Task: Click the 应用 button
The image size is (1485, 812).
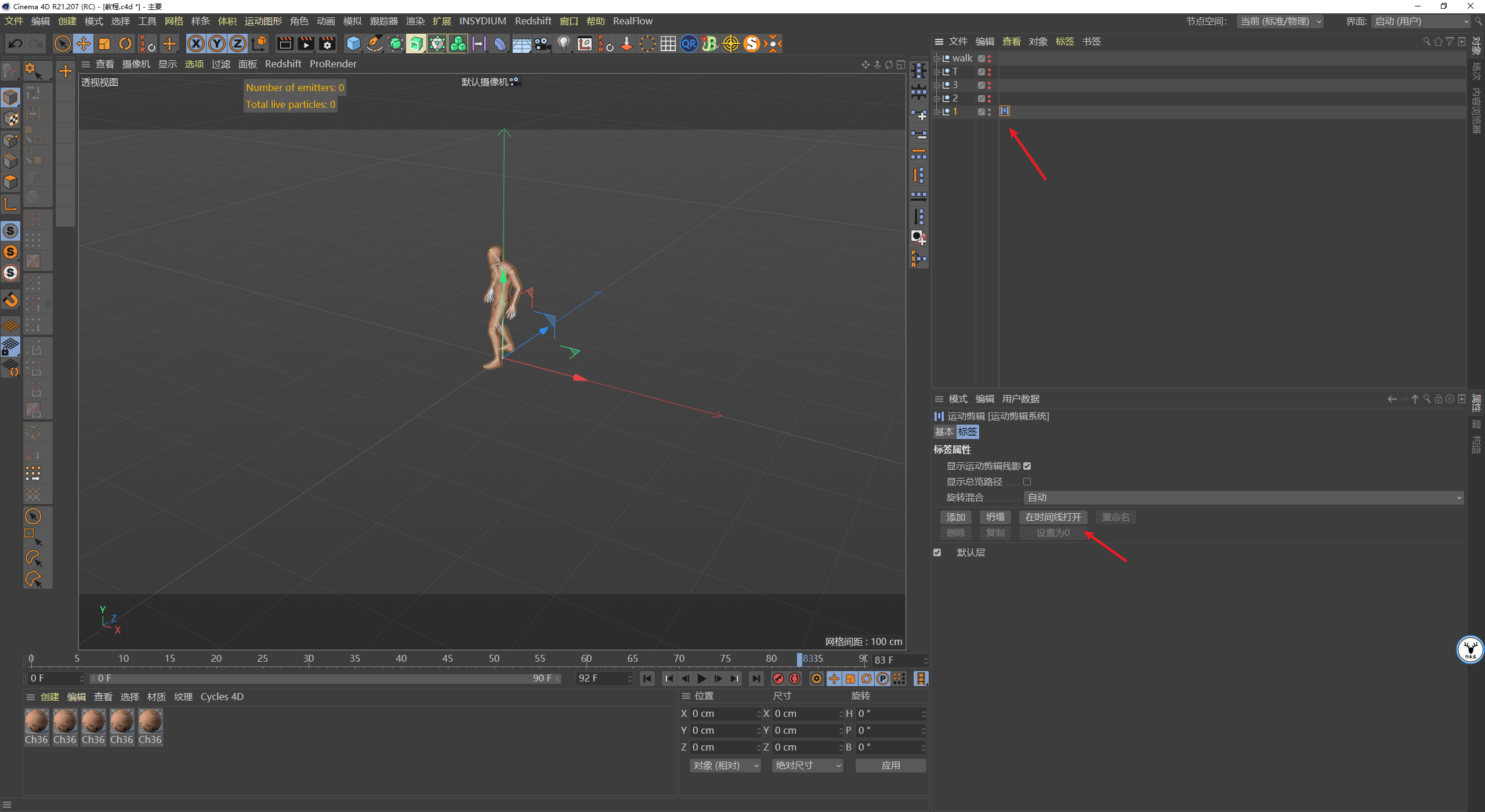Action: [890, 766]
